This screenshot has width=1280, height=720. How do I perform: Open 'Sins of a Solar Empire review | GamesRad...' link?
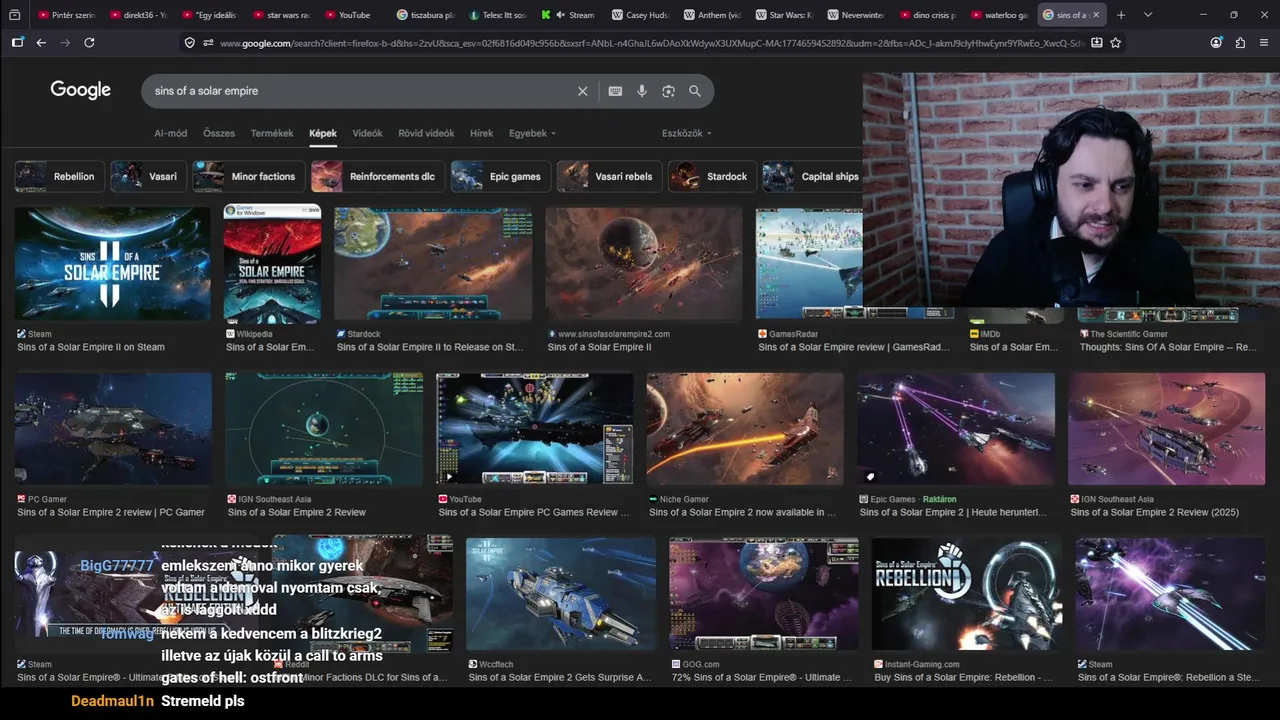854,347
